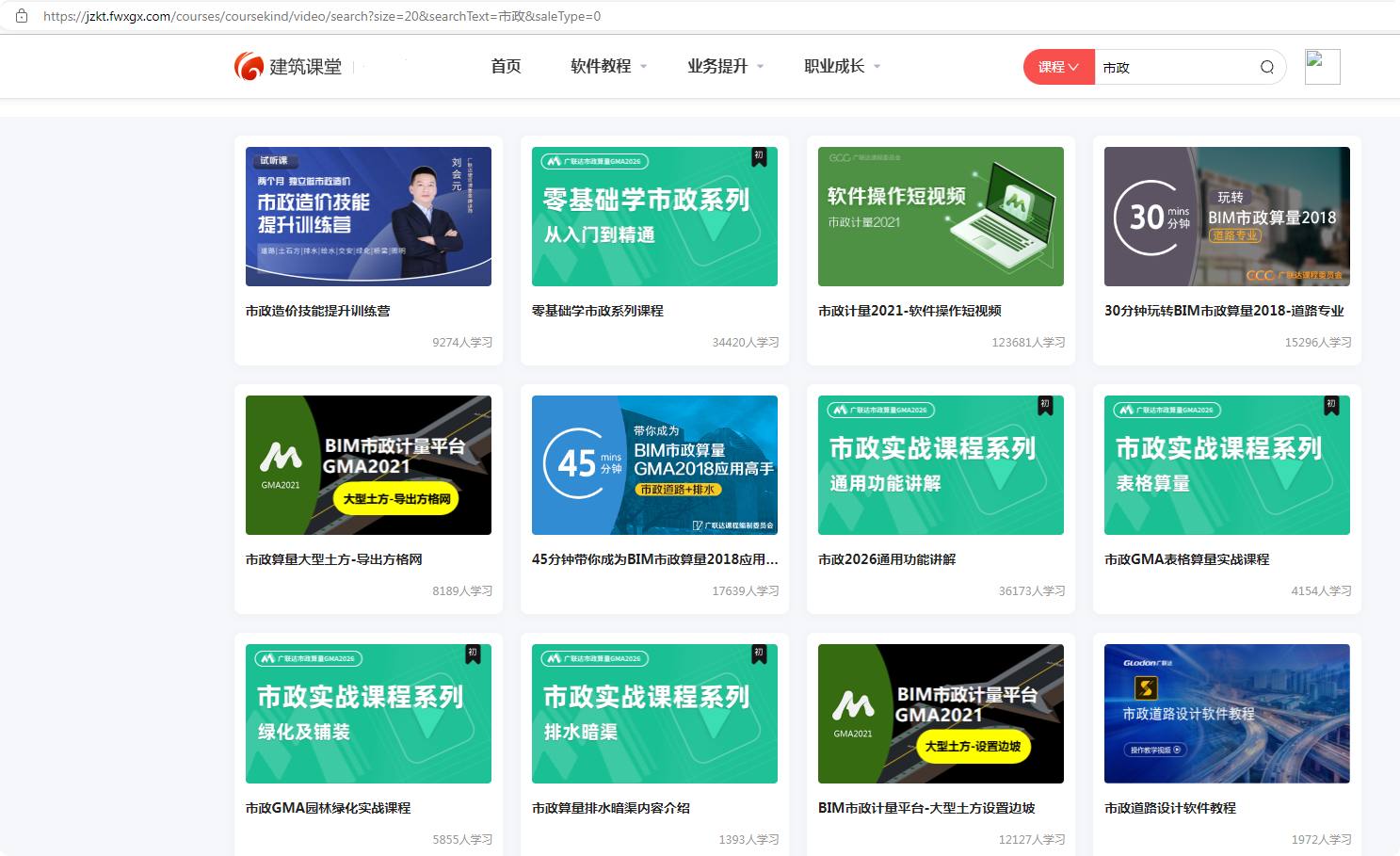The image size is (1400, 856).
Task: Click the 1393人学习 learner count
Action: coord(748,840)
